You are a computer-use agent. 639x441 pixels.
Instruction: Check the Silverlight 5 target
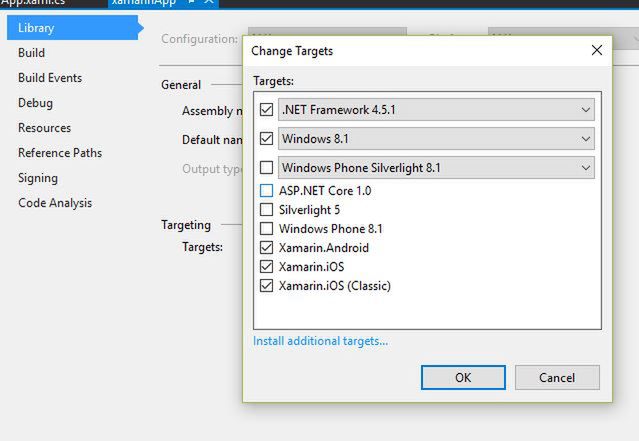[267, 209]
